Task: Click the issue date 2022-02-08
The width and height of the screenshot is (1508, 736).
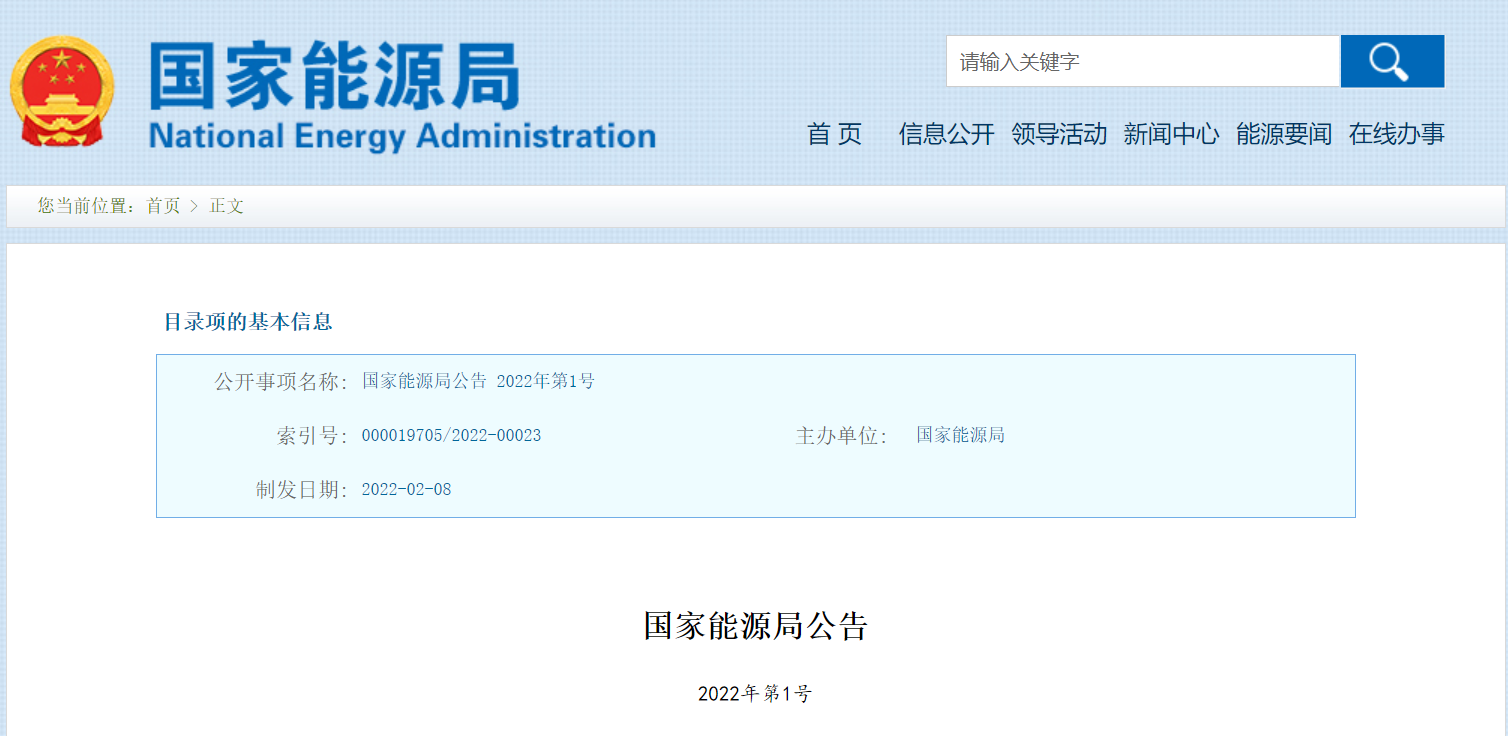Action: (x=406, y=490)
